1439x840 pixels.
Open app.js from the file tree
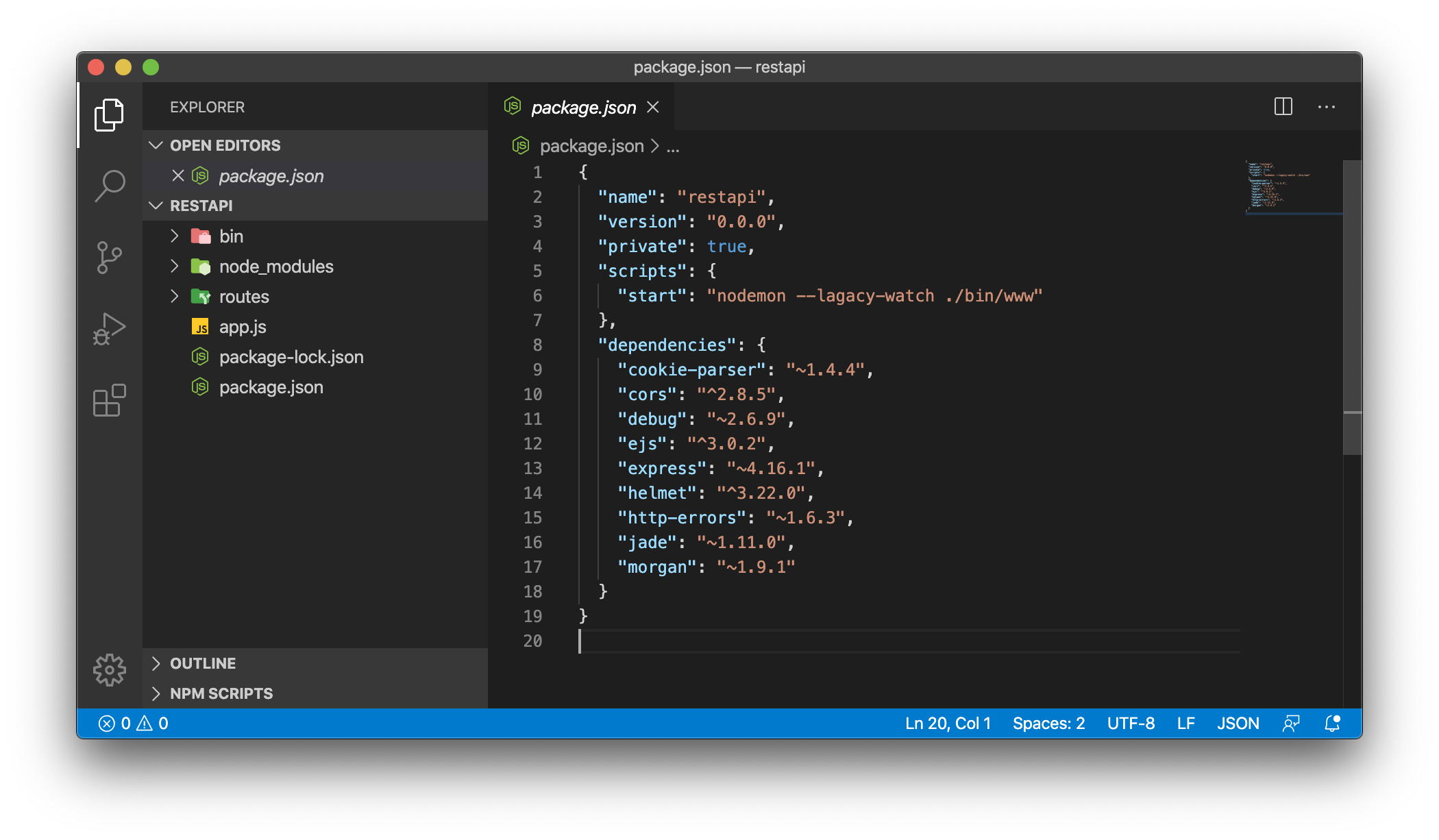click(243, 327)
